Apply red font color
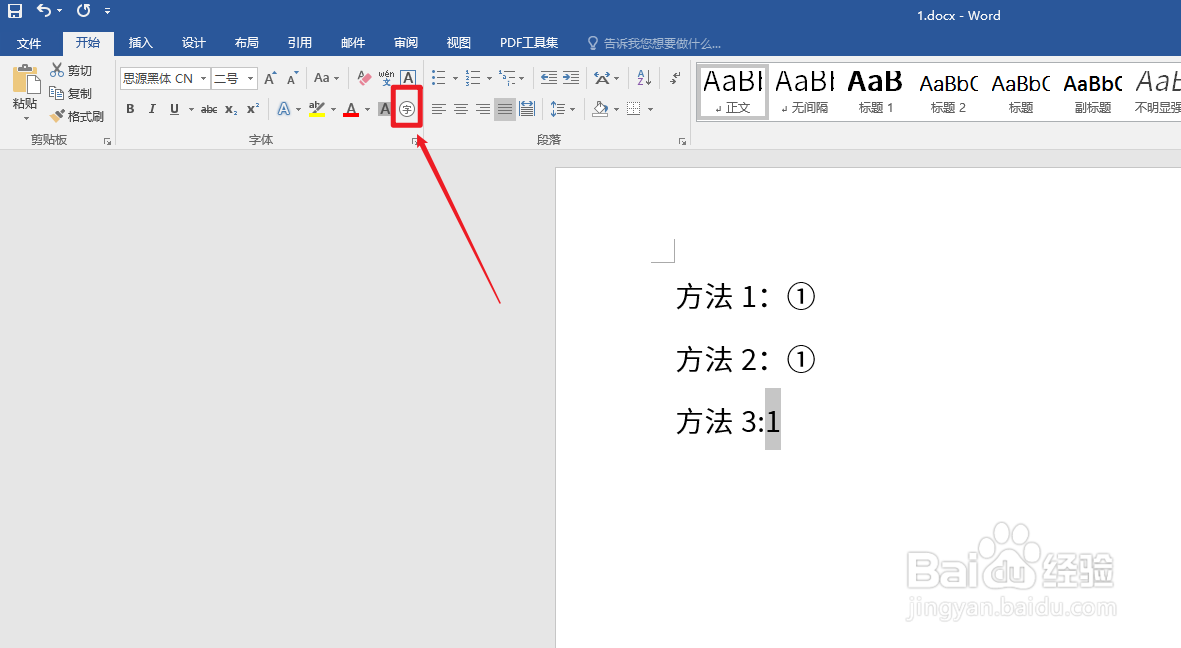 [x=351, y=109]
